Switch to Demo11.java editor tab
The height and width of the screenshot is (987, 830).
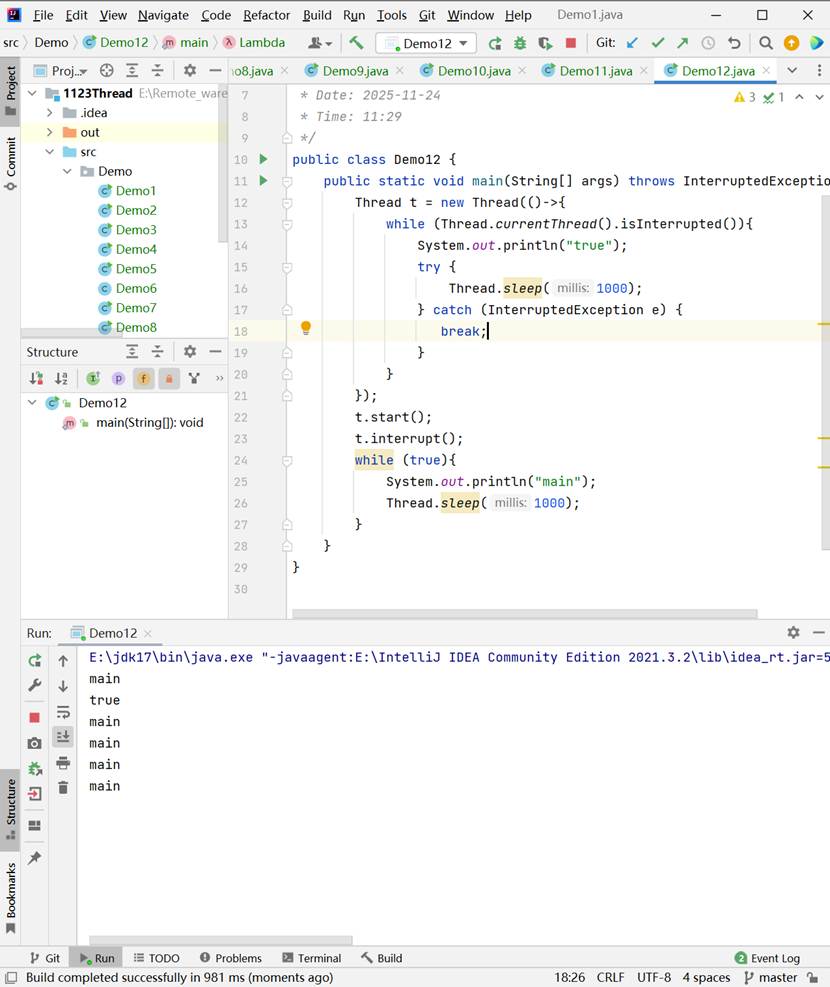(x=595, y=71)
